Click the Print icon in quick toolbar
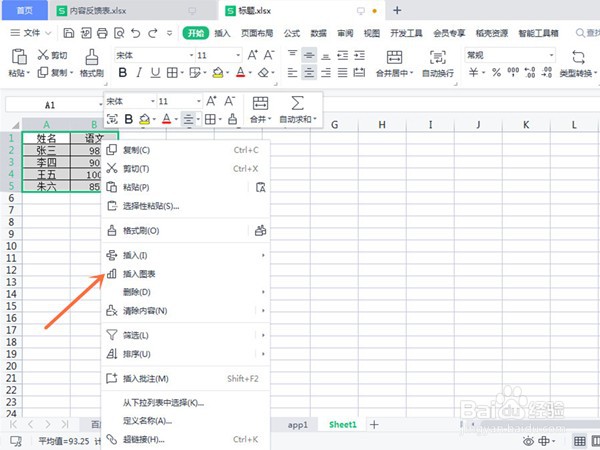The width and height of the screenshot is (600, 450). click(102, 33)
